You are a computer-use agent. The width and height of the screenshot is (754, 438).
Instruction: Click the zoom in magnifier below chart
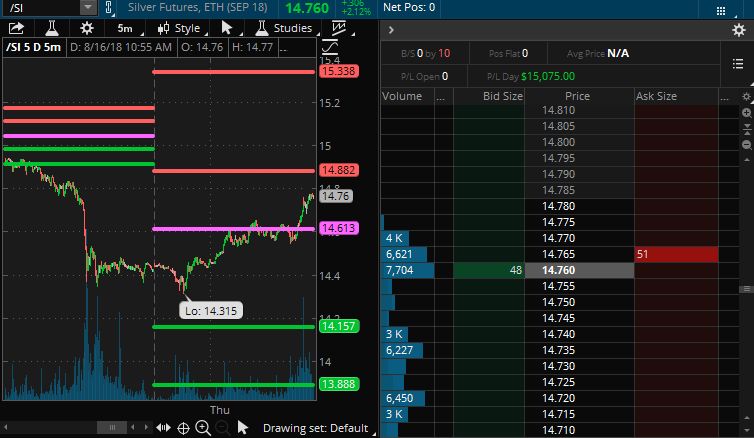[203, 428]
